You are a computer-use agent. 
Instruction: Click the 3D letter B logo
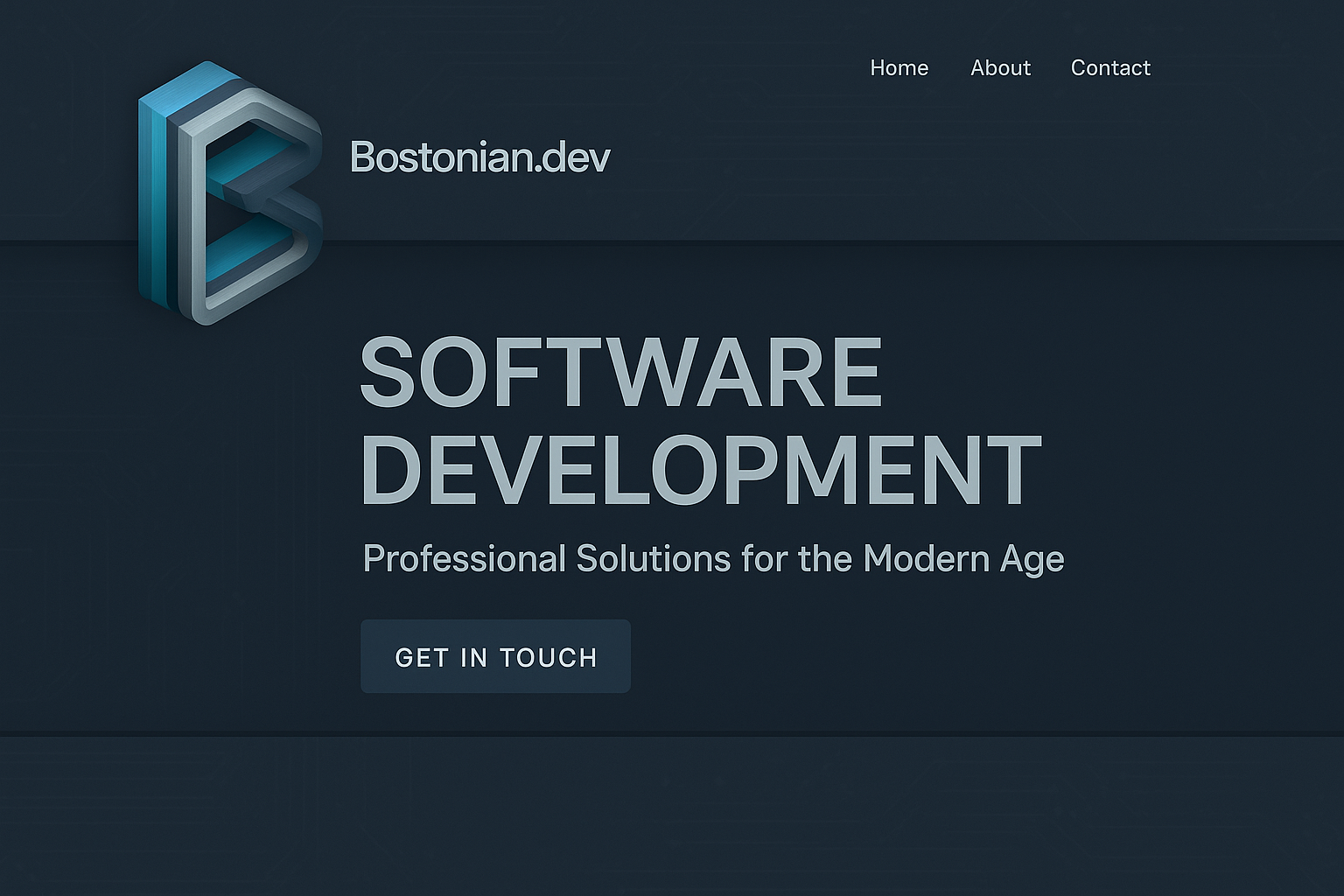[x=229, y=192]
